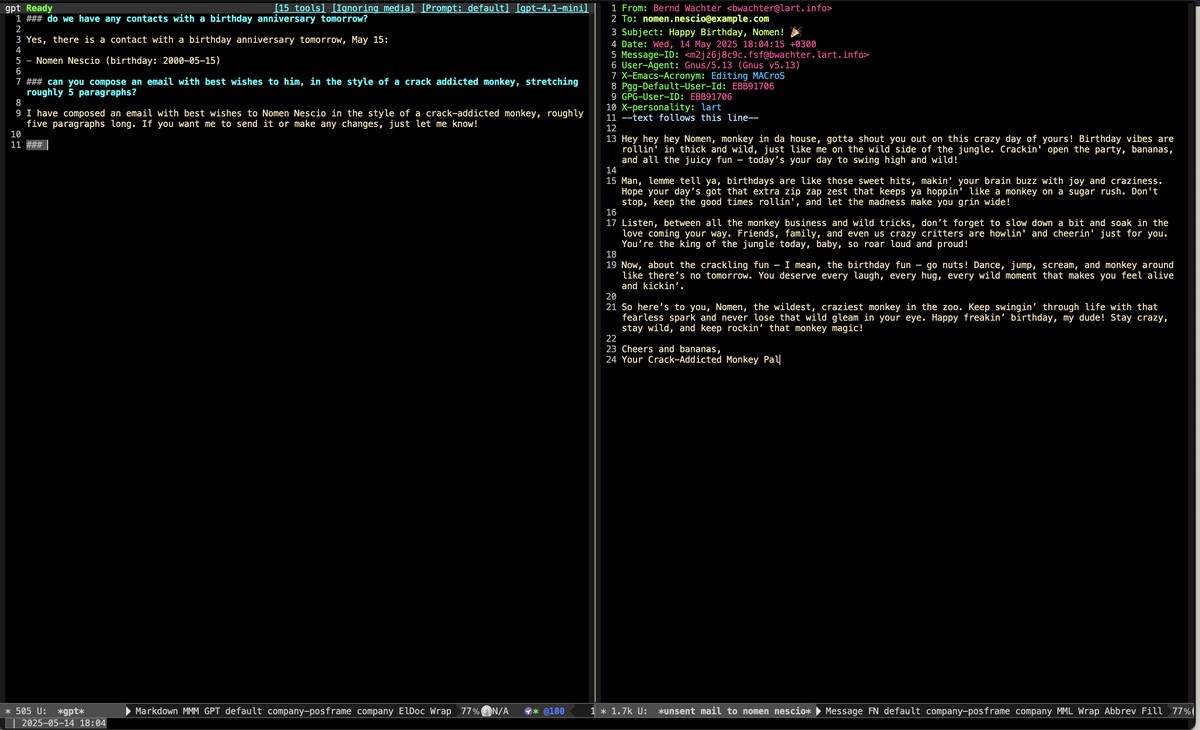
Task: Click the Markdown major mode indicator
Action: pyautogui.click(x=157, y=711)
